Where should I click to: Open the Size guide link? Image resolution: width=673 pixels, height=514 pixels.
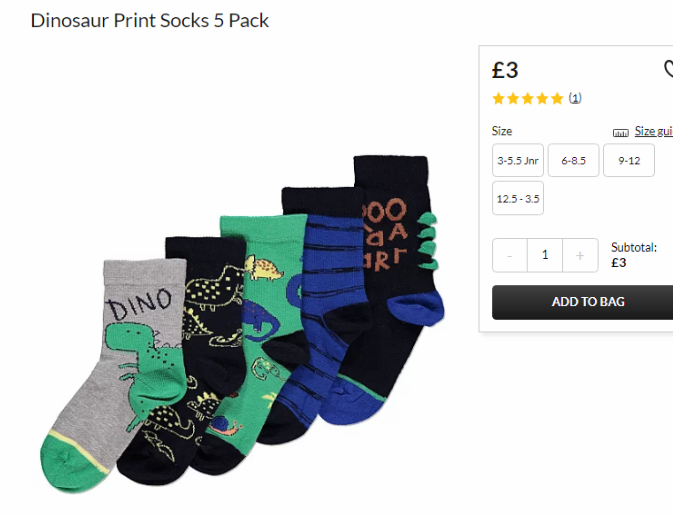[x=653, y=131]
